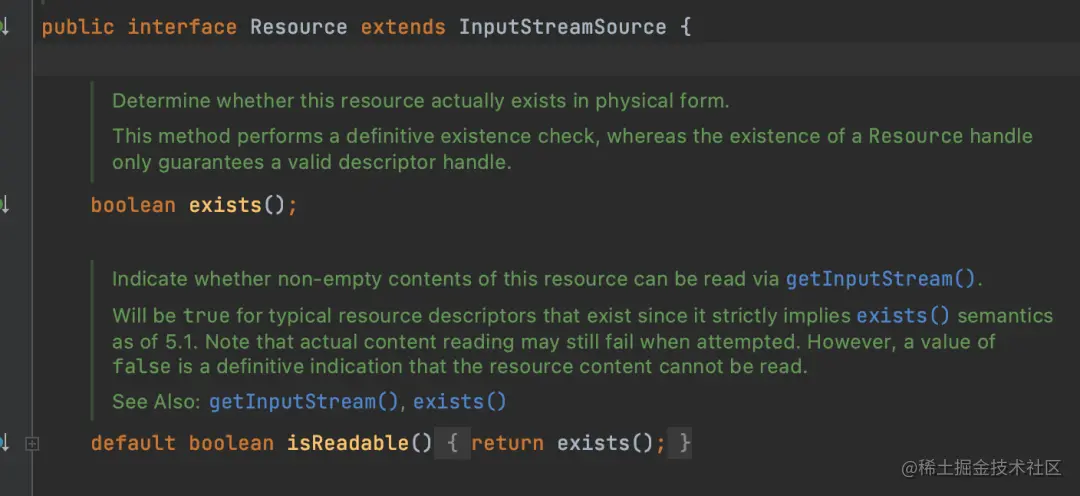This screenshot has height=496, width=1080.
Task: Click the exists method name in its declaration
Action: [225, 205]
